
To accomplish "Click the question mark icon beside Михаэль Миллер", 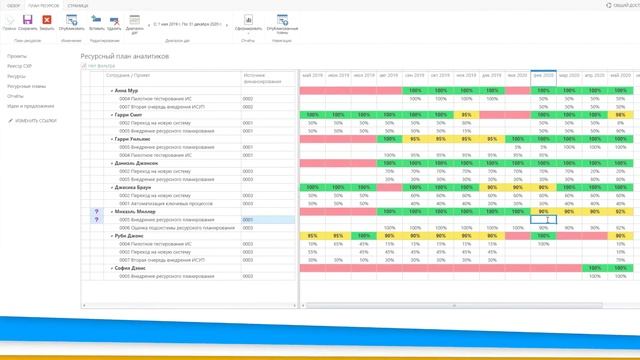I will 96,211.
